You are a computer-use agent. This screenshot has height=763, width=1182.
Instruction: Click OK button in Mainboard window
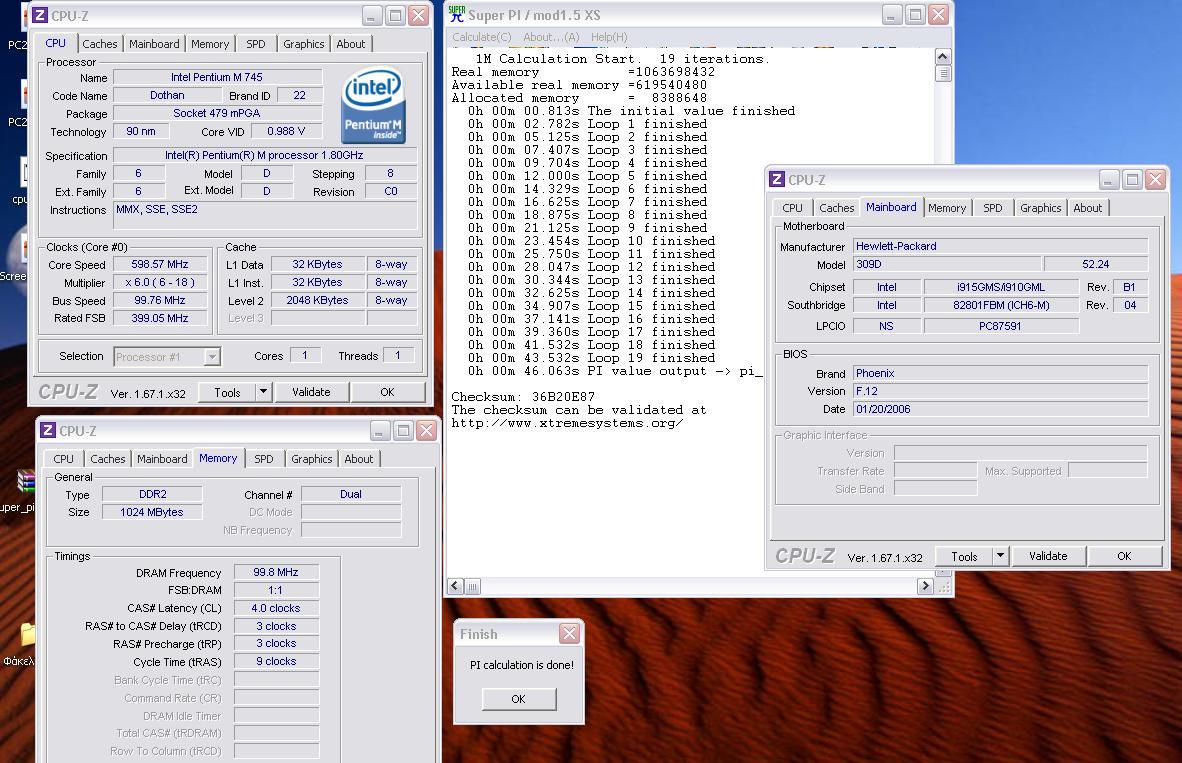point(1124,556)
